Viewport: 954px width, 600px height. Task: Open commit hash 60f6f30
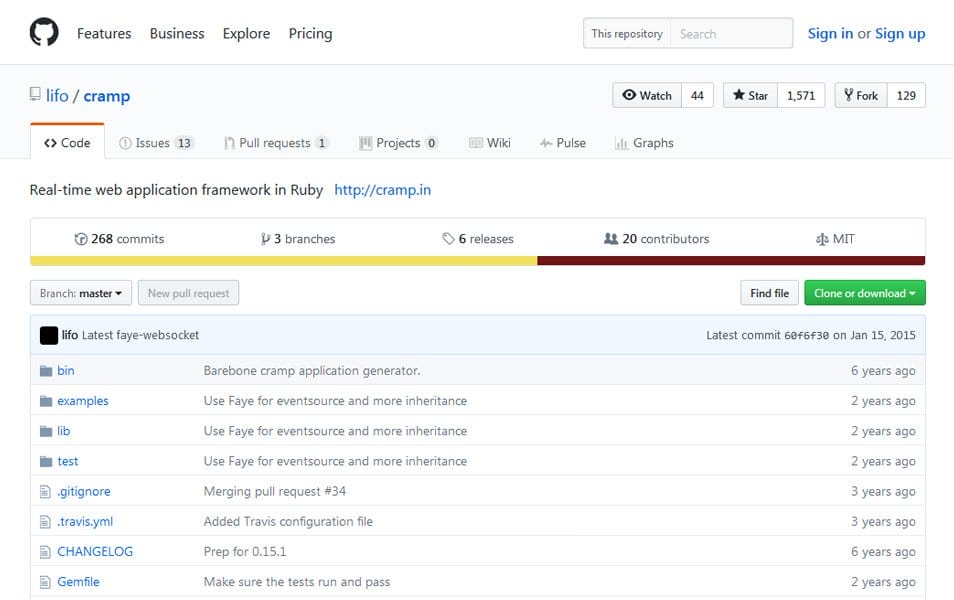806,335
